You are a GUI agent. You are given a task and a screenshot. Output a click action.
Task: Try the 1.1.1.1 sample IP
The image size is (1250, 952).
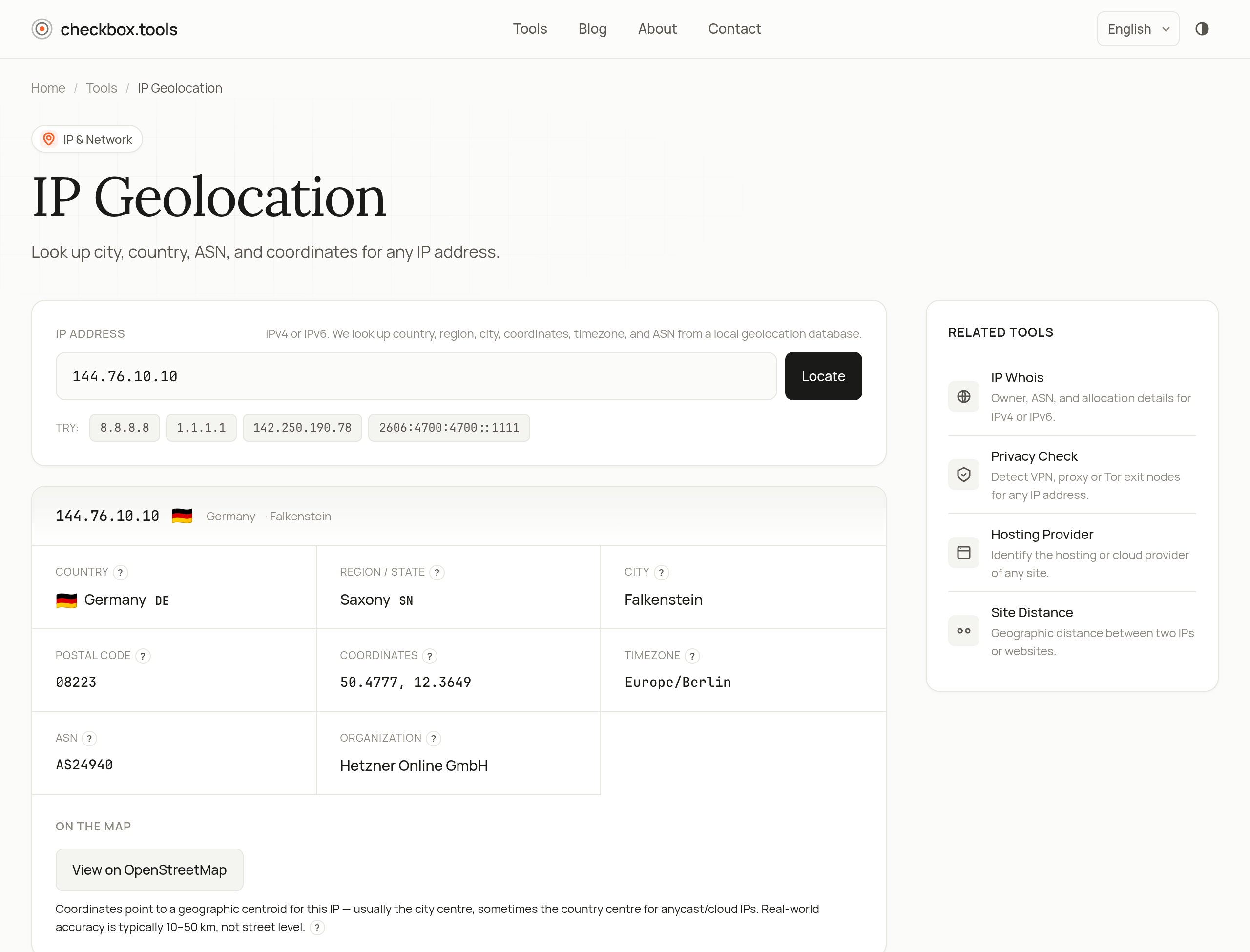pos(201,428)
